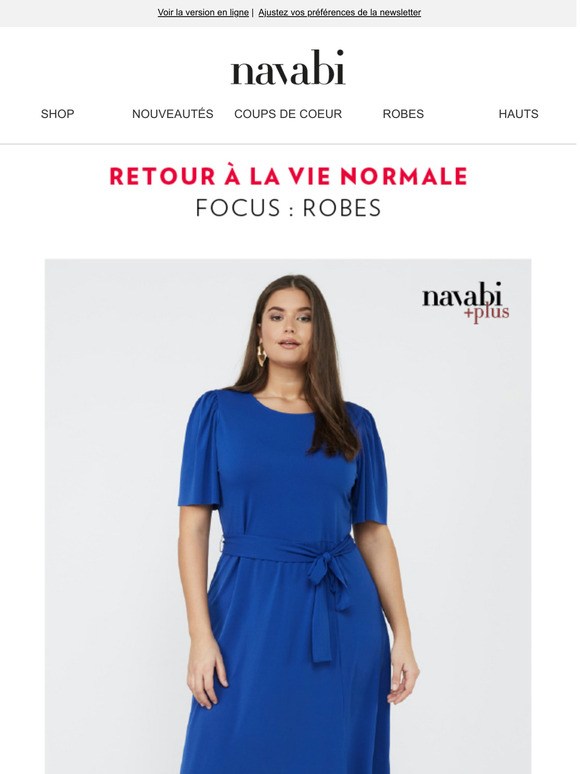Screen dimensions: 580x774
Task: Open the COUPS DE COEUR menu item
Action: point(288,114)
